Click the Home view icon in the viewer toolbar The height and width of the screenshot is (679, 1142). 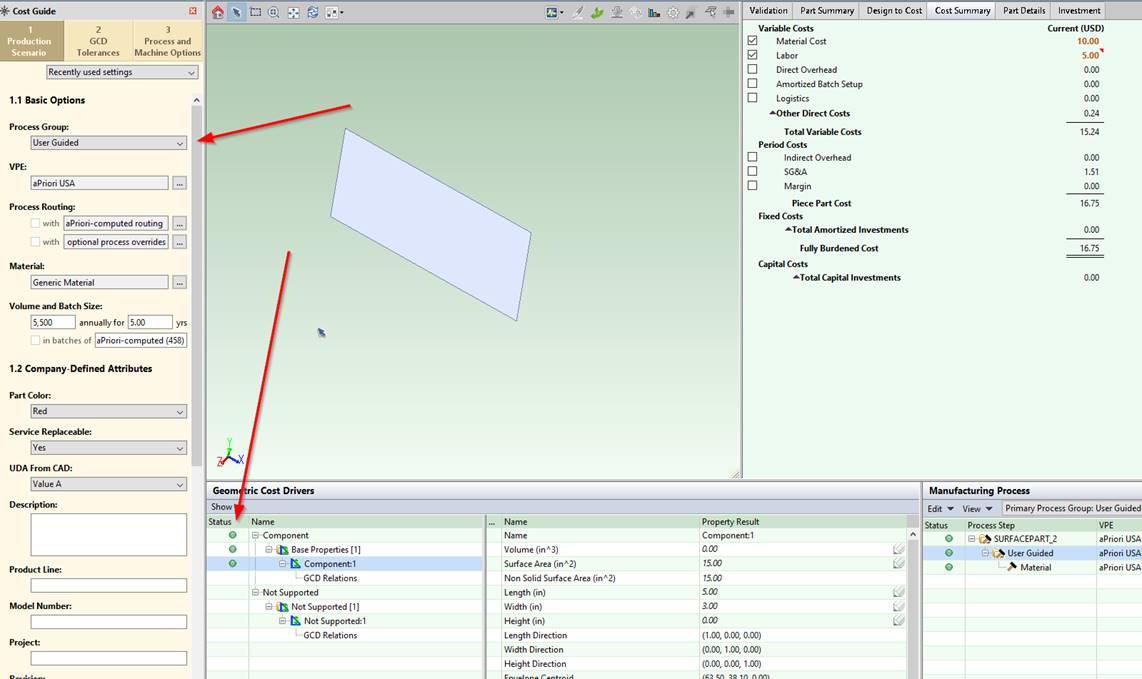click(x=218, y=12)
